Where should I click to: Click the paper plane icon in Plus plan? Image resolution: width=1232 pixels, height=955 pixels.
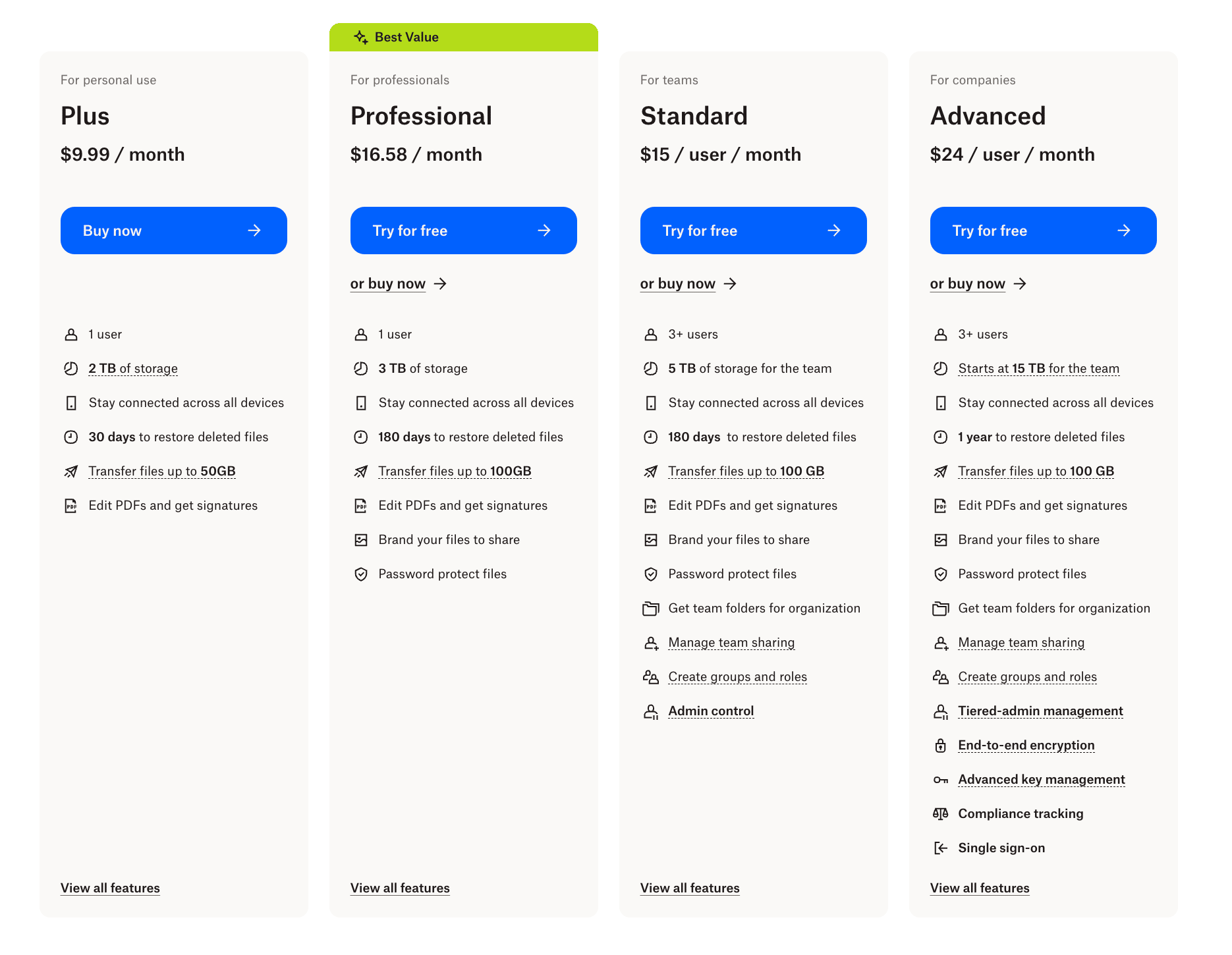click(x=70, y=472)
